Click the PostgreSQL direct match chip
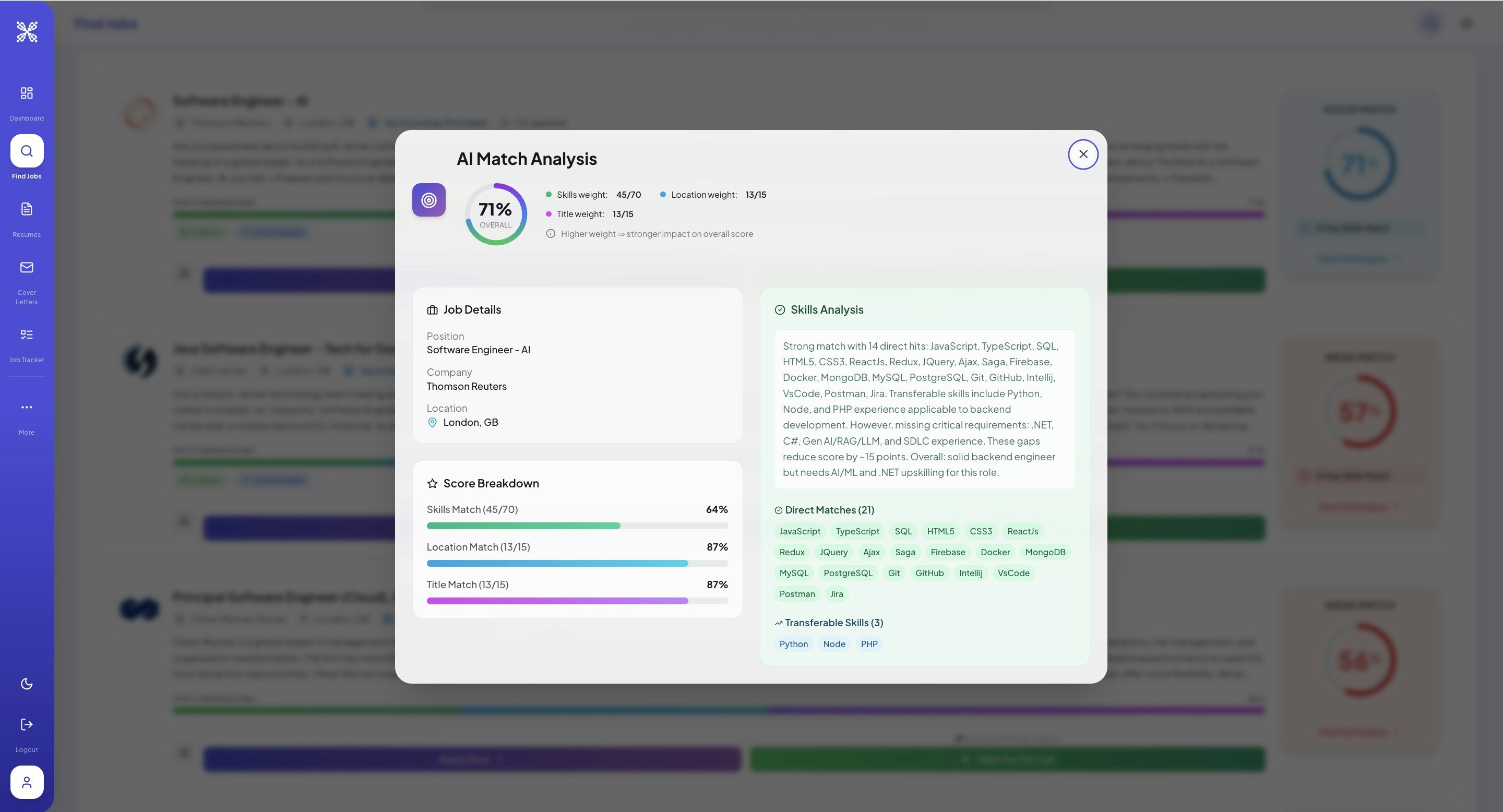Viewport: 1503px width, 812px height. coord(848,574)
